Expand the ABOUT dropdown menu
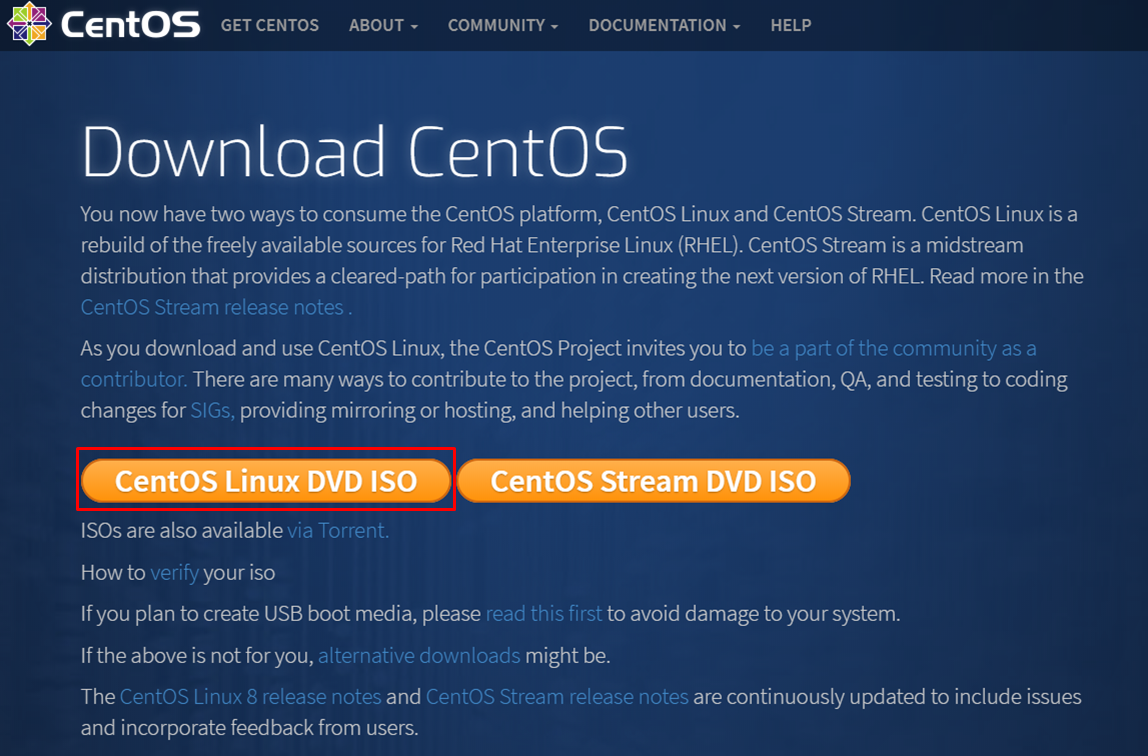1148x756 pixels. coord(383,25)
